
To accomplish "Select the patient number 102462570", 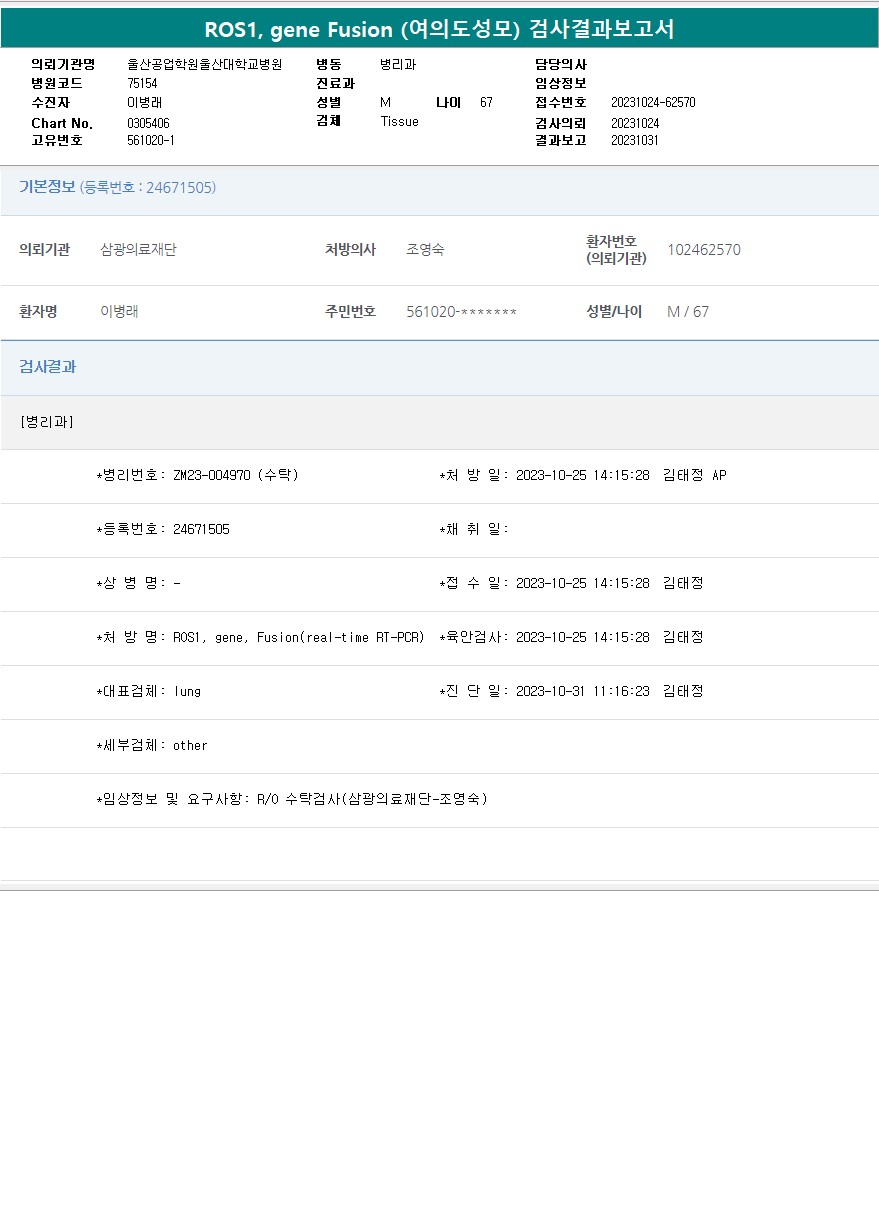I will [703, 249].
